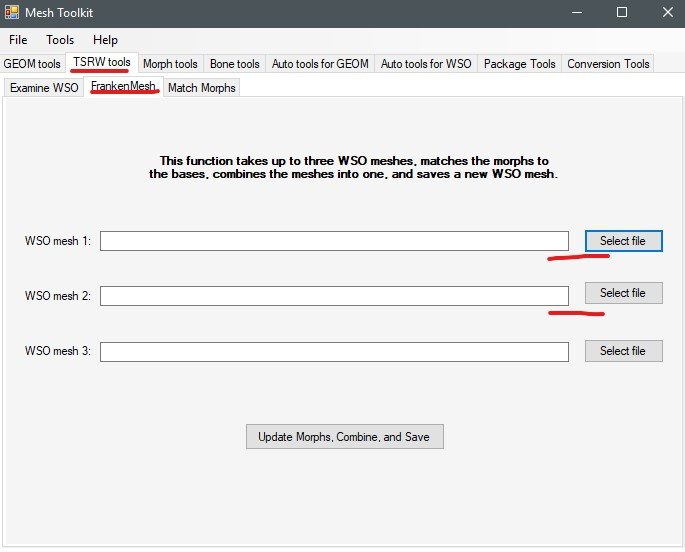Screen dimensions: 685x552
Task: Click the WSO mesh 3 path field
Action: coord(334,352)
